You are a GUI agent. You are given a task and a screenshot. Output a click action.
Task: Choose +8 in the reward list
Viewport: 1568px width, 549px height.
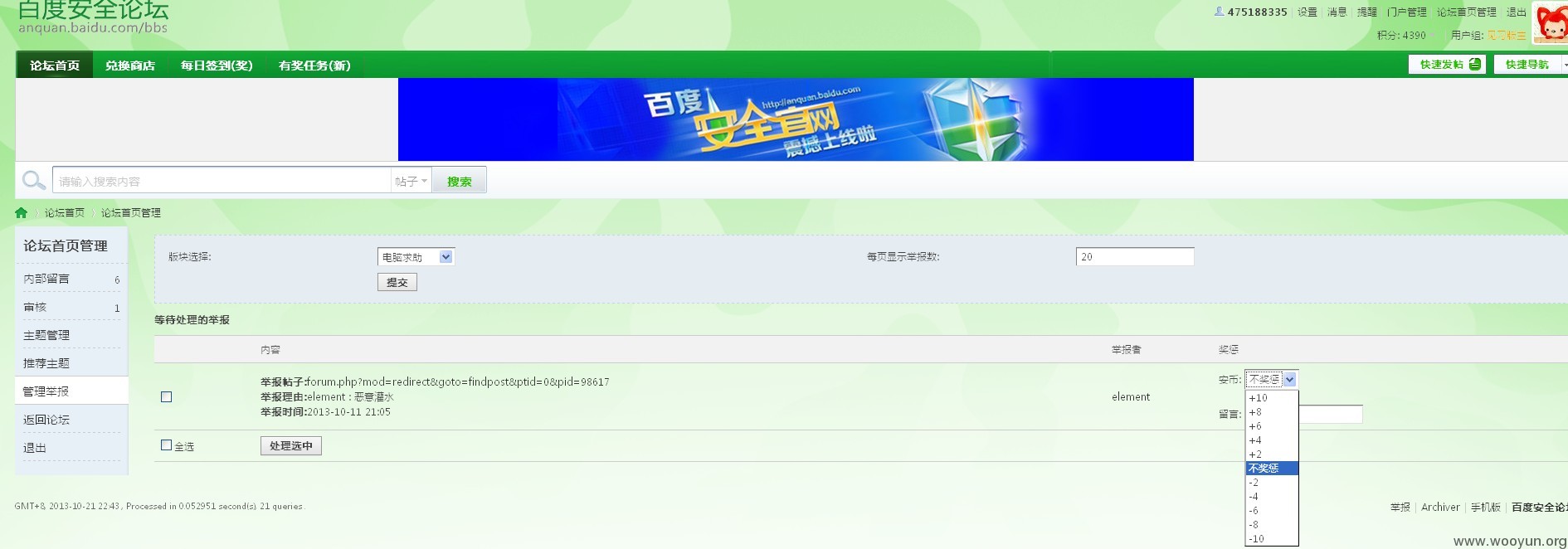[x=1272, y=412]
